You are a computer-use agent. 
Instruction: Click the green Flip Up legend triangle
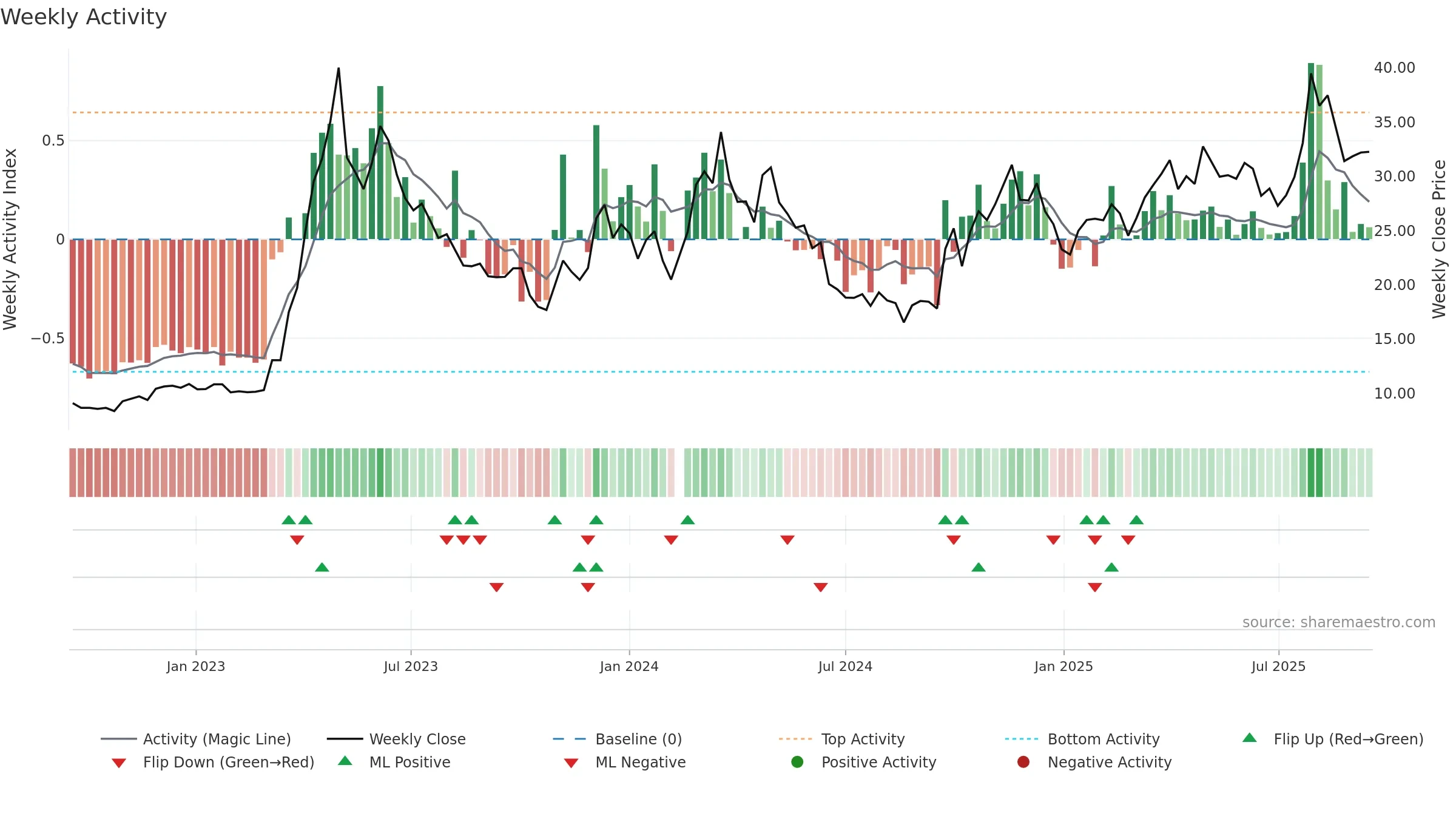1250,738
